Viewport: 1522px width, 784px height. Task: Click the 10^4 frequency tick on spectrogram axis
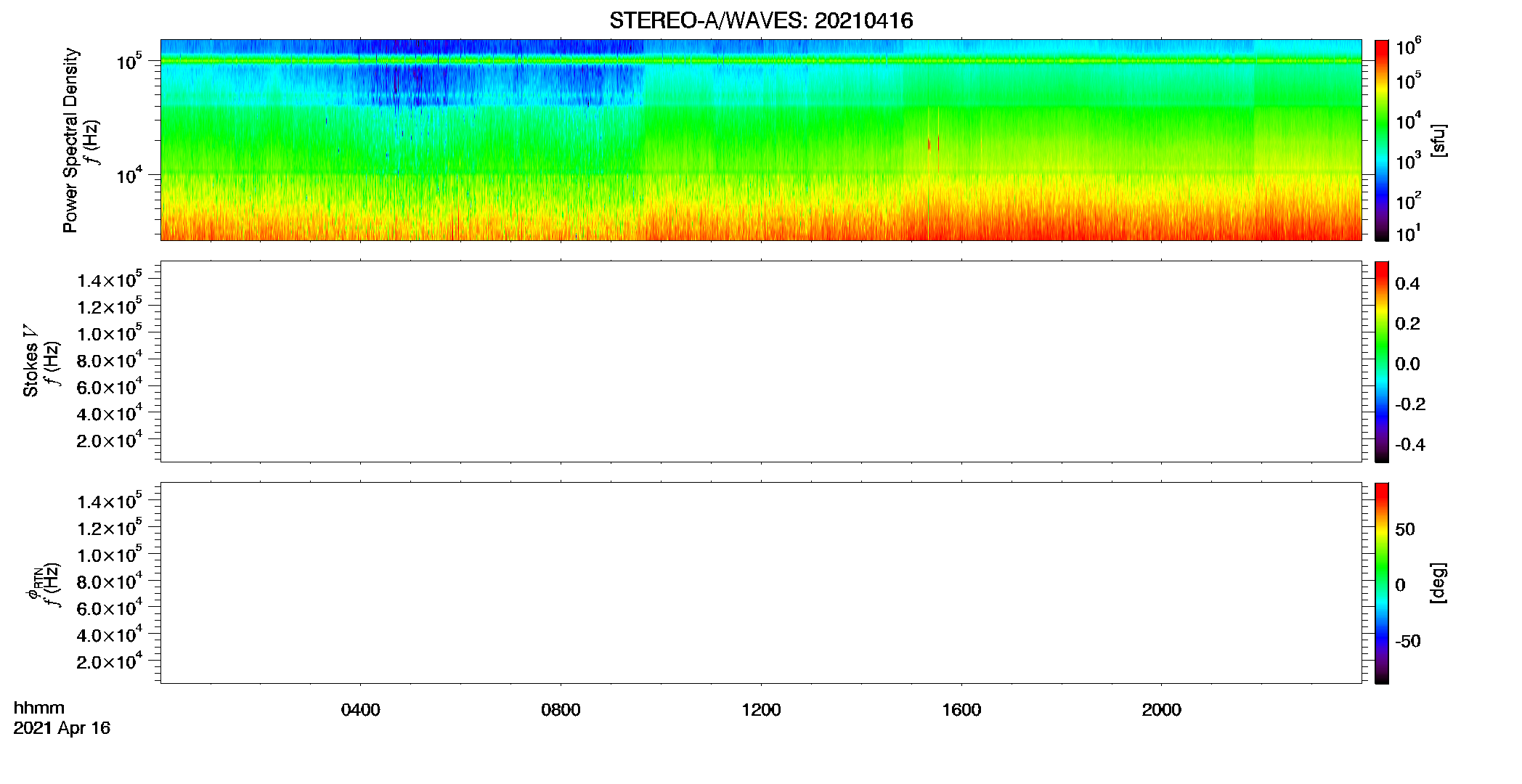(129, 175)
